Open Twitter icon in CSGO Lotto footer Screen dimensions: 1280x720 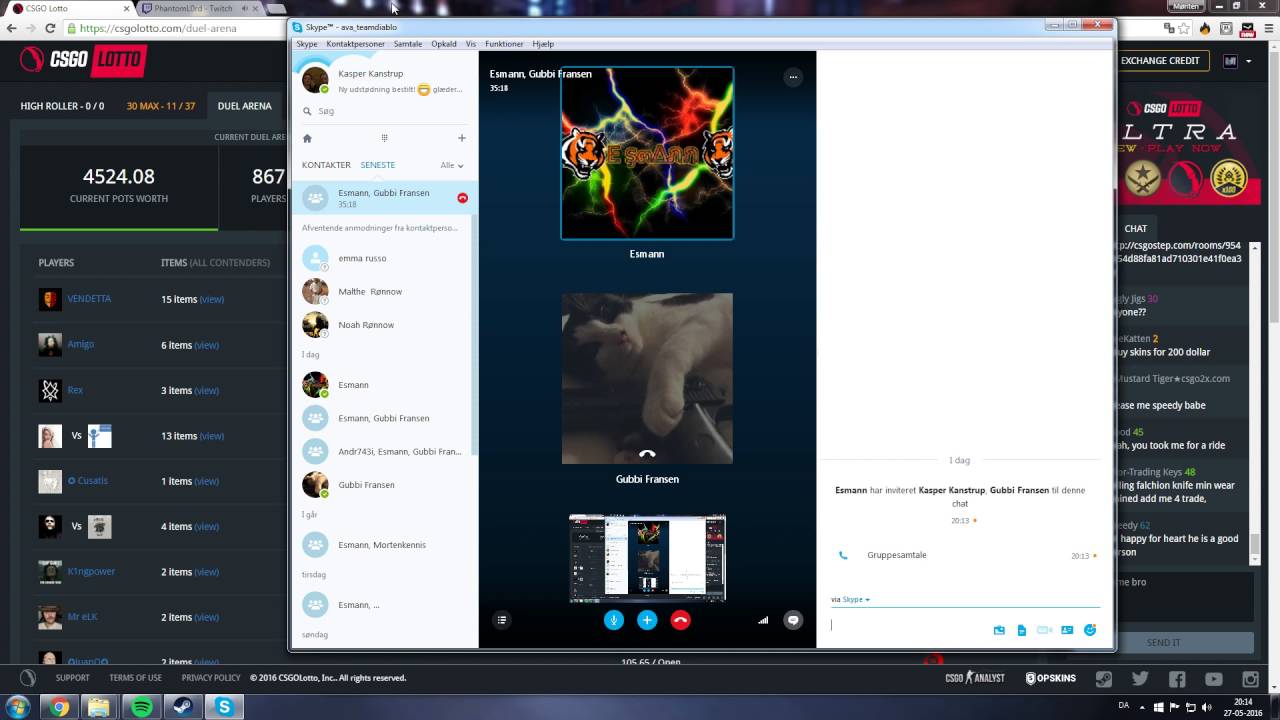pos(1140,679)
